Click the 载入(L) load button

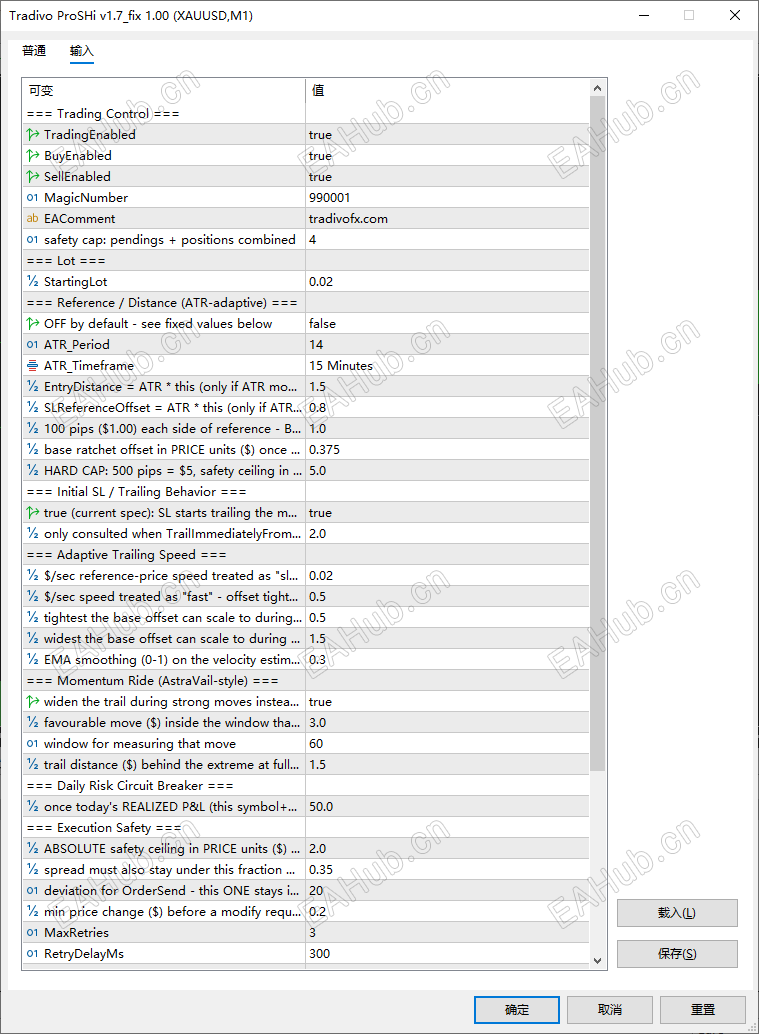pos(677,913)
